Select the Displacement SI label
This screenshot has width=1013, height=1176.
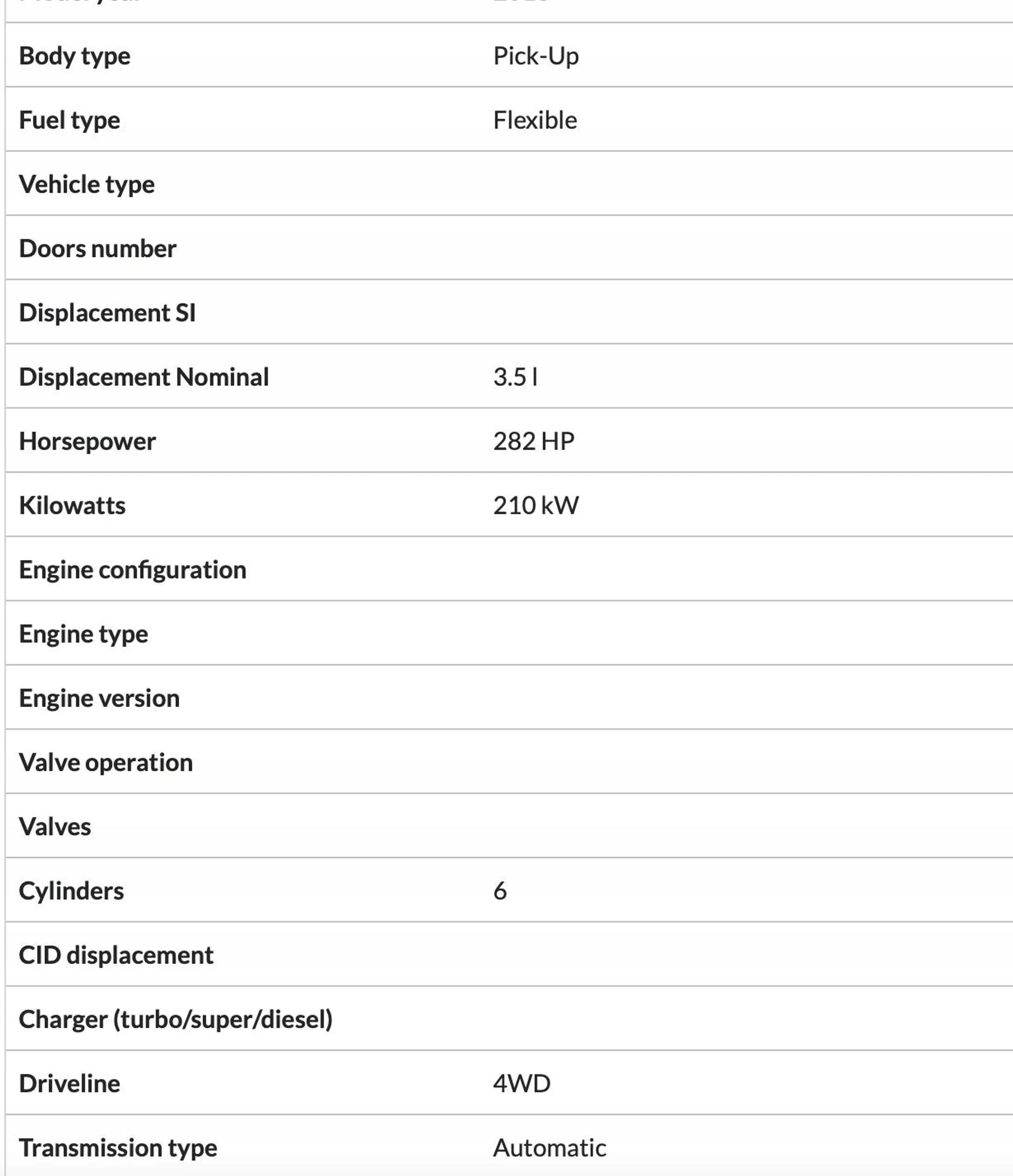[x=107, y=312]
